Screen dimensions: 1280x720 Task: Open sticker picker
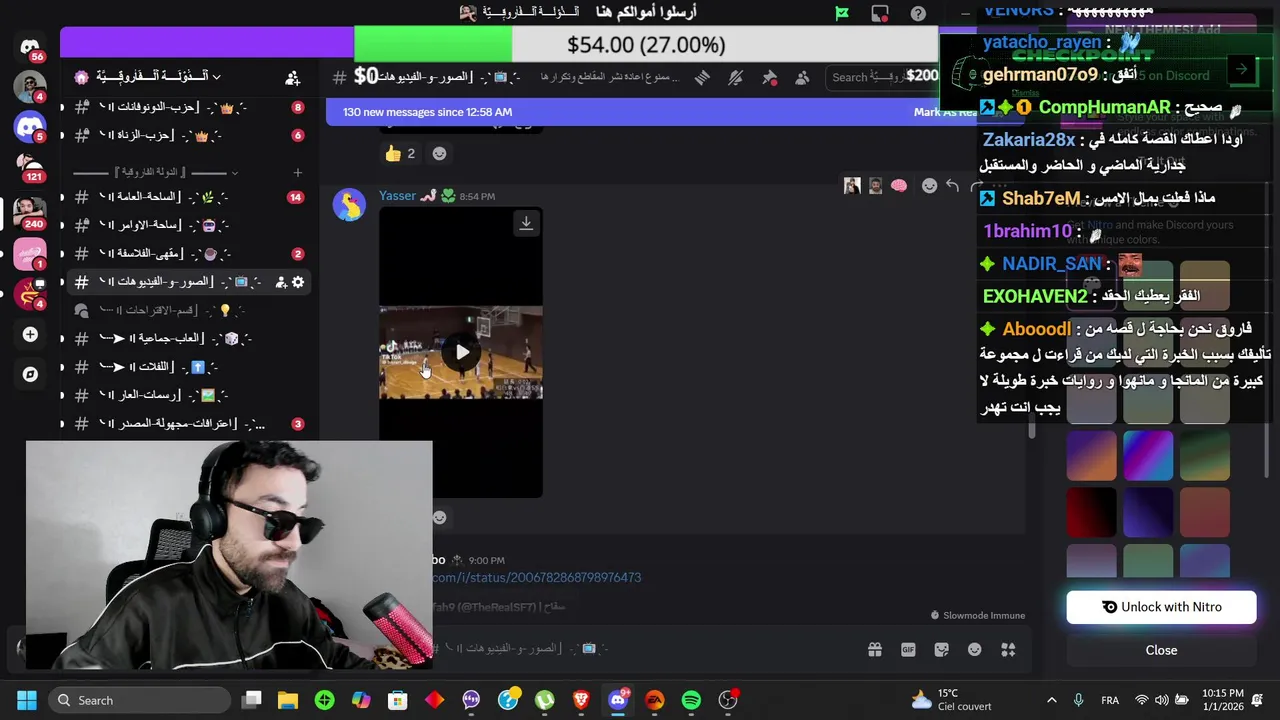[941, 650]
